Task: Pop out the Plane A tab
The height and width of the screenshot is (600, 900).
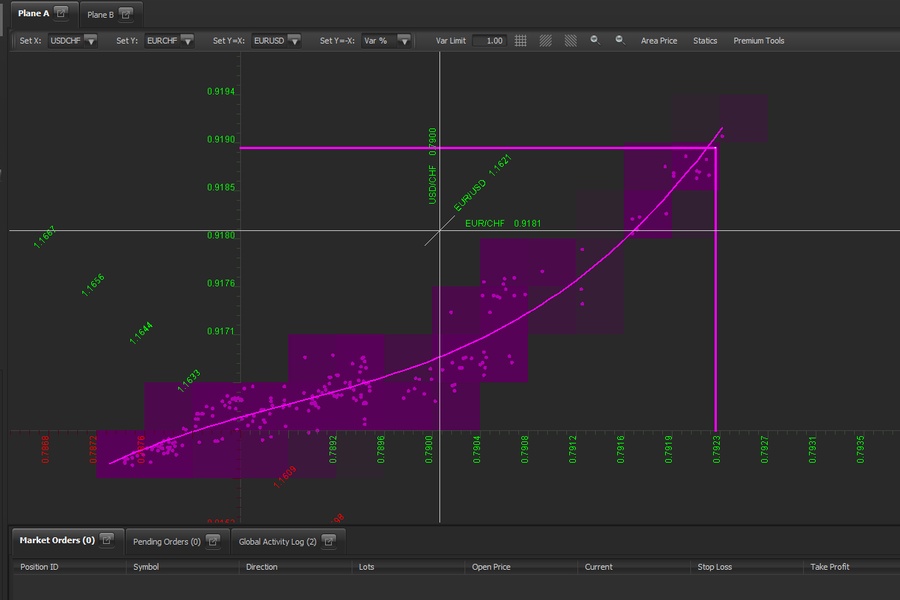Action: coord(61,13)
